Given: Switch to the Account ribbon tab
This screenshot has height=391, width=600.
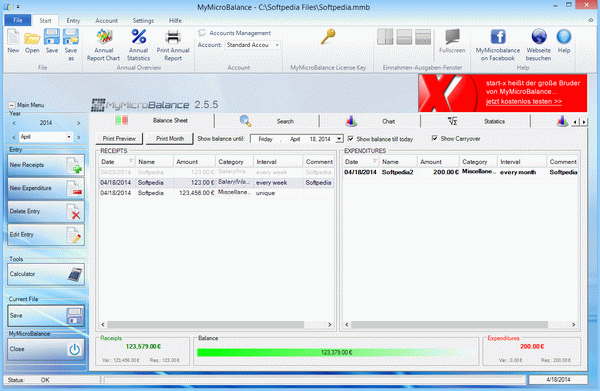Looking at the screenshot, I should [x=106, y=21].
